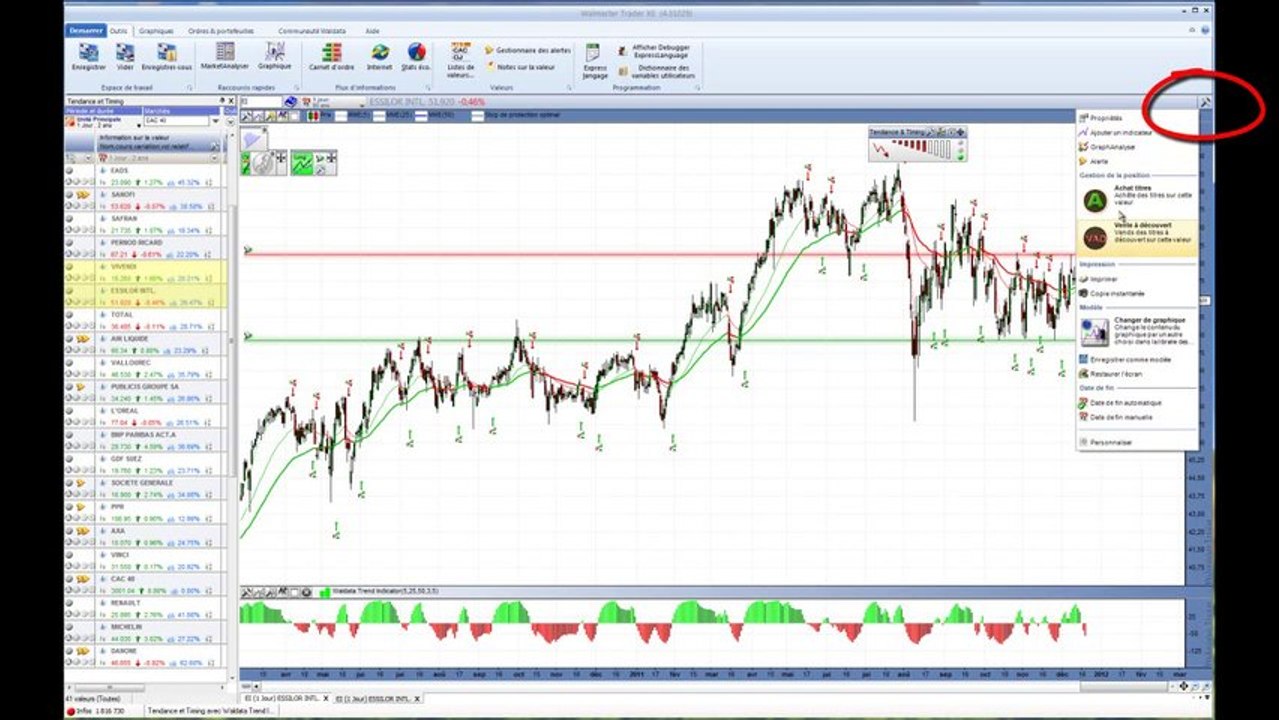Click the first ESSILOR INTL. chart tab at the bottom
This screenshot has height=720, width=1279.
click(x=285, y=699)
